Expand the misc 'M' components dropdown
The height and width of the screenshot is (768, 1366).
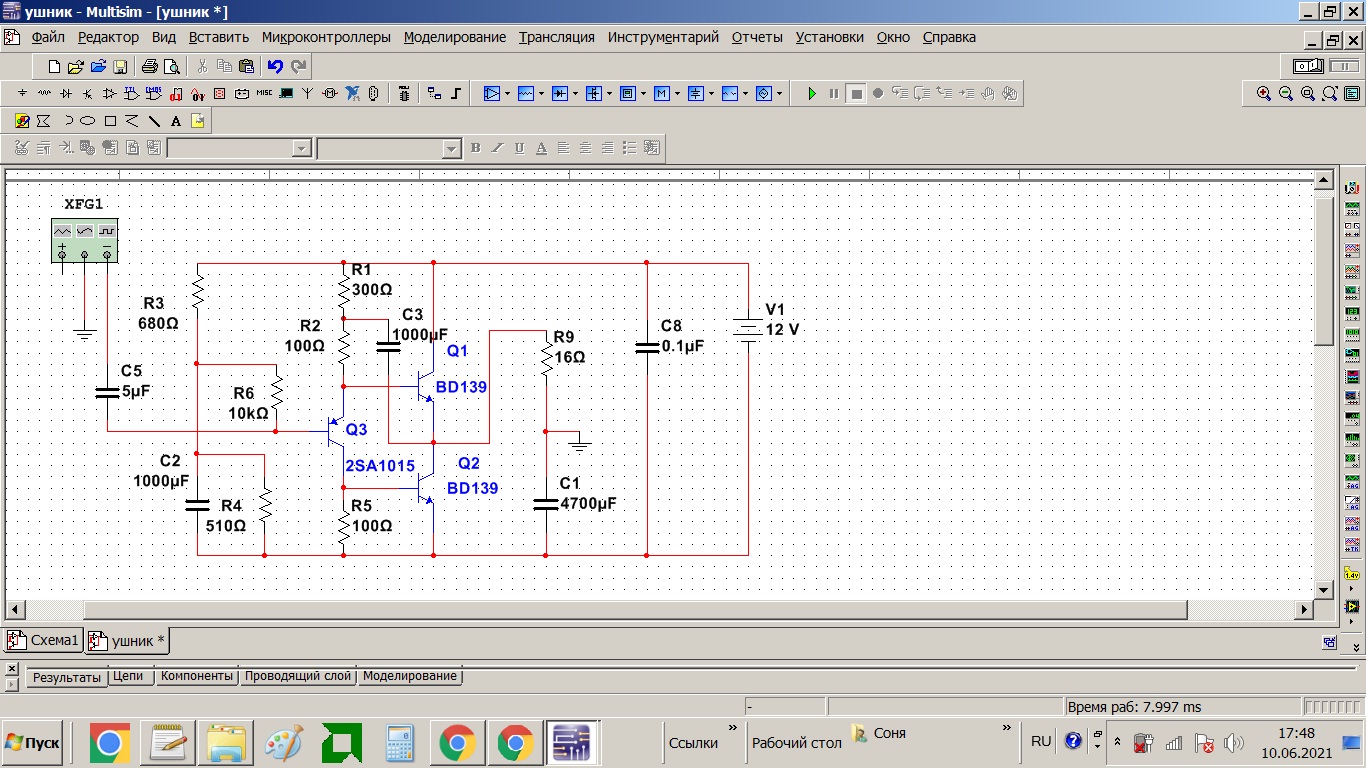tap(677, 93)
